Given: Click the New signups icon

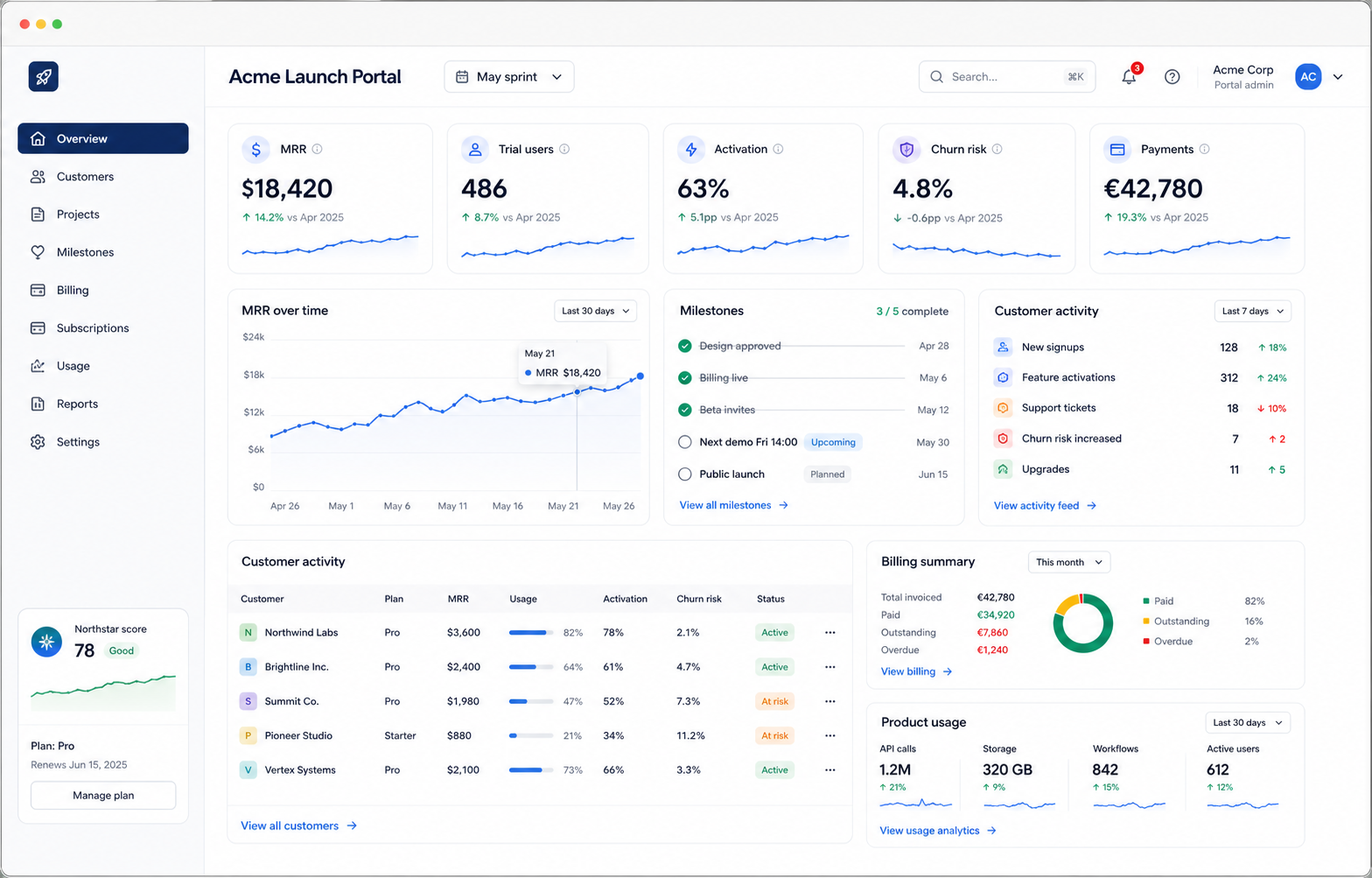Looking at the screenshot, I should click(1003, 347).
